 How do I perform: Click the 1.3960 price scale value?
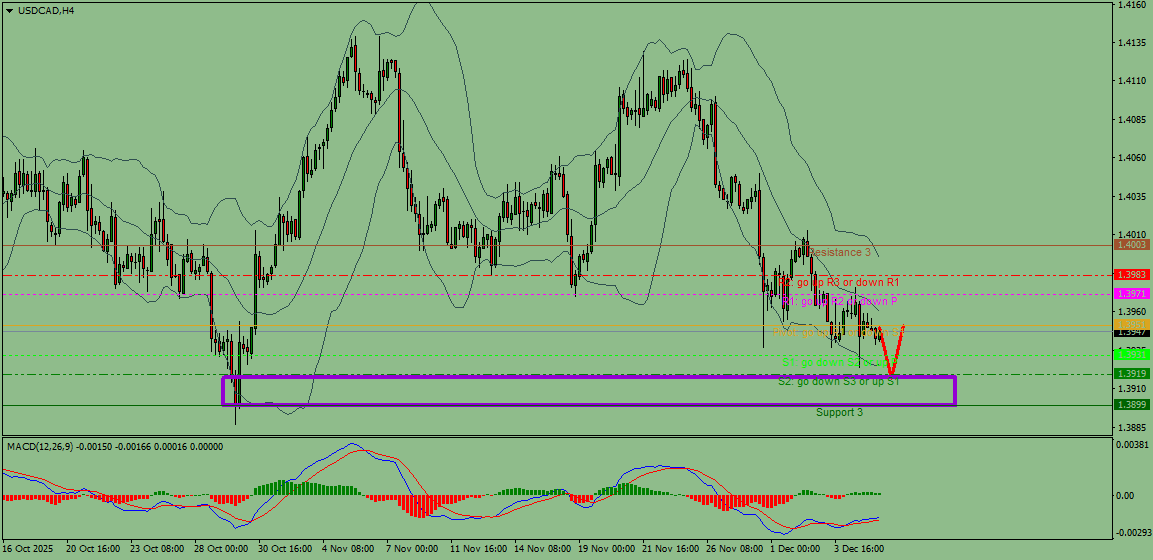coord(1130,311)
